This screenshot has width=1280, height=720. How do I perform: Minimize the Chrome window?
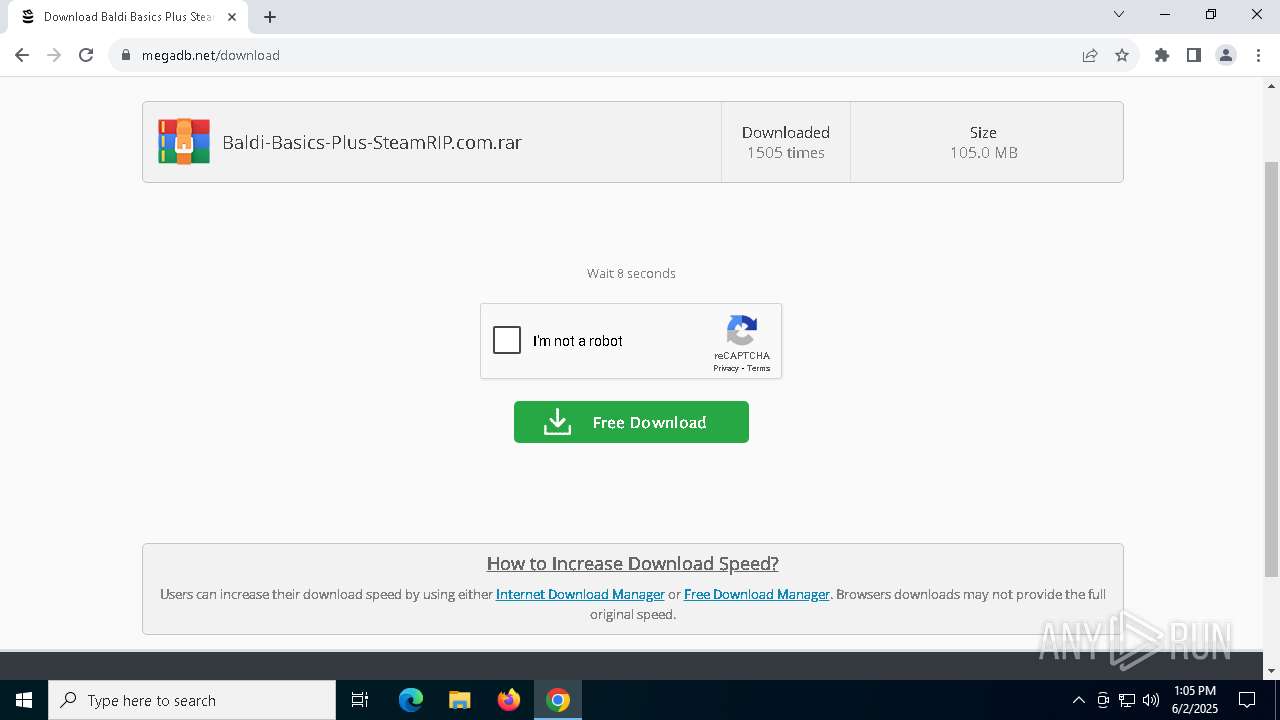coord(1165,14)
